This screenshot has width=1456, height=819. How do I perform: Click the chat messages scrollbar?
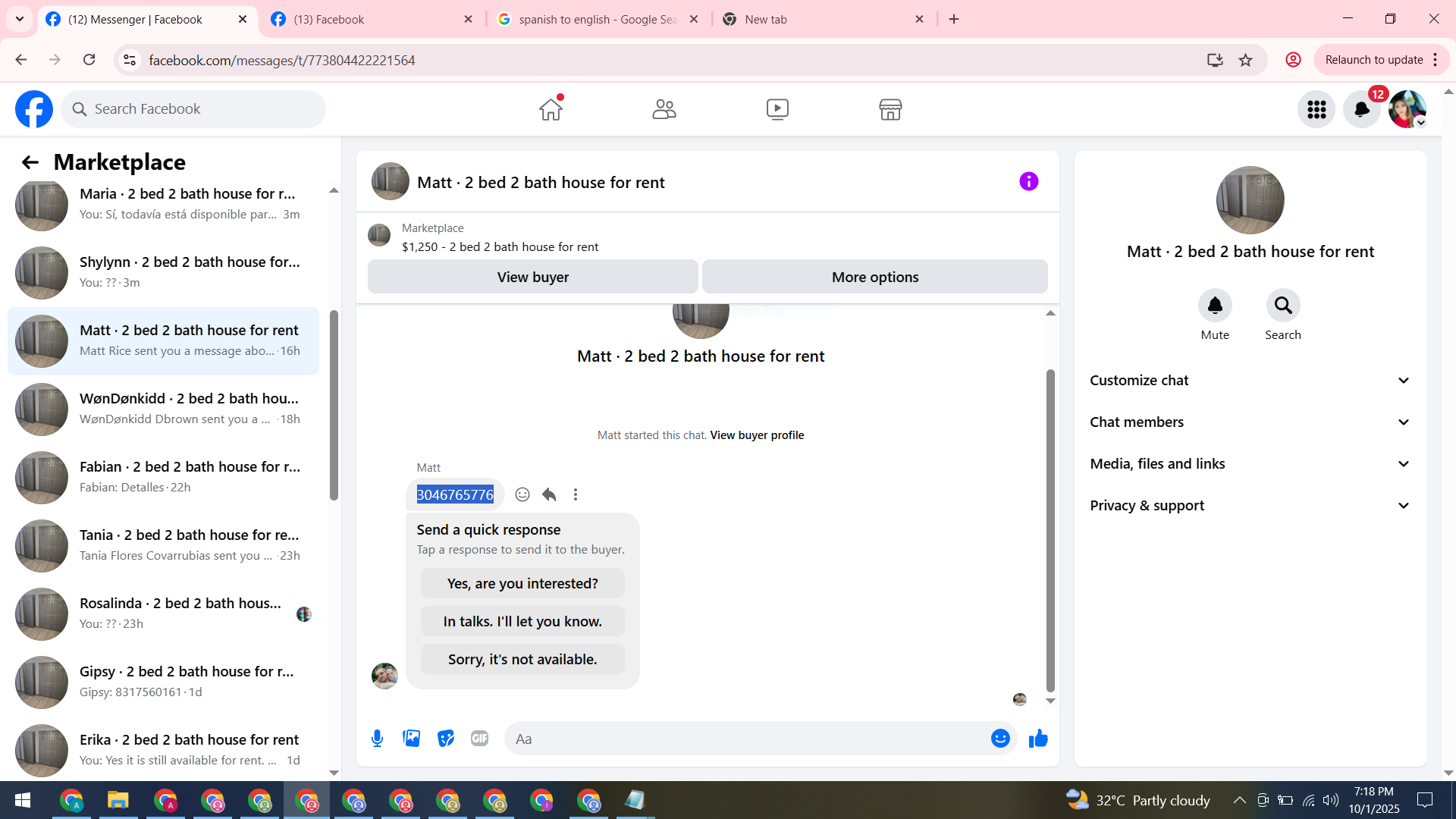pos(1050,531)
